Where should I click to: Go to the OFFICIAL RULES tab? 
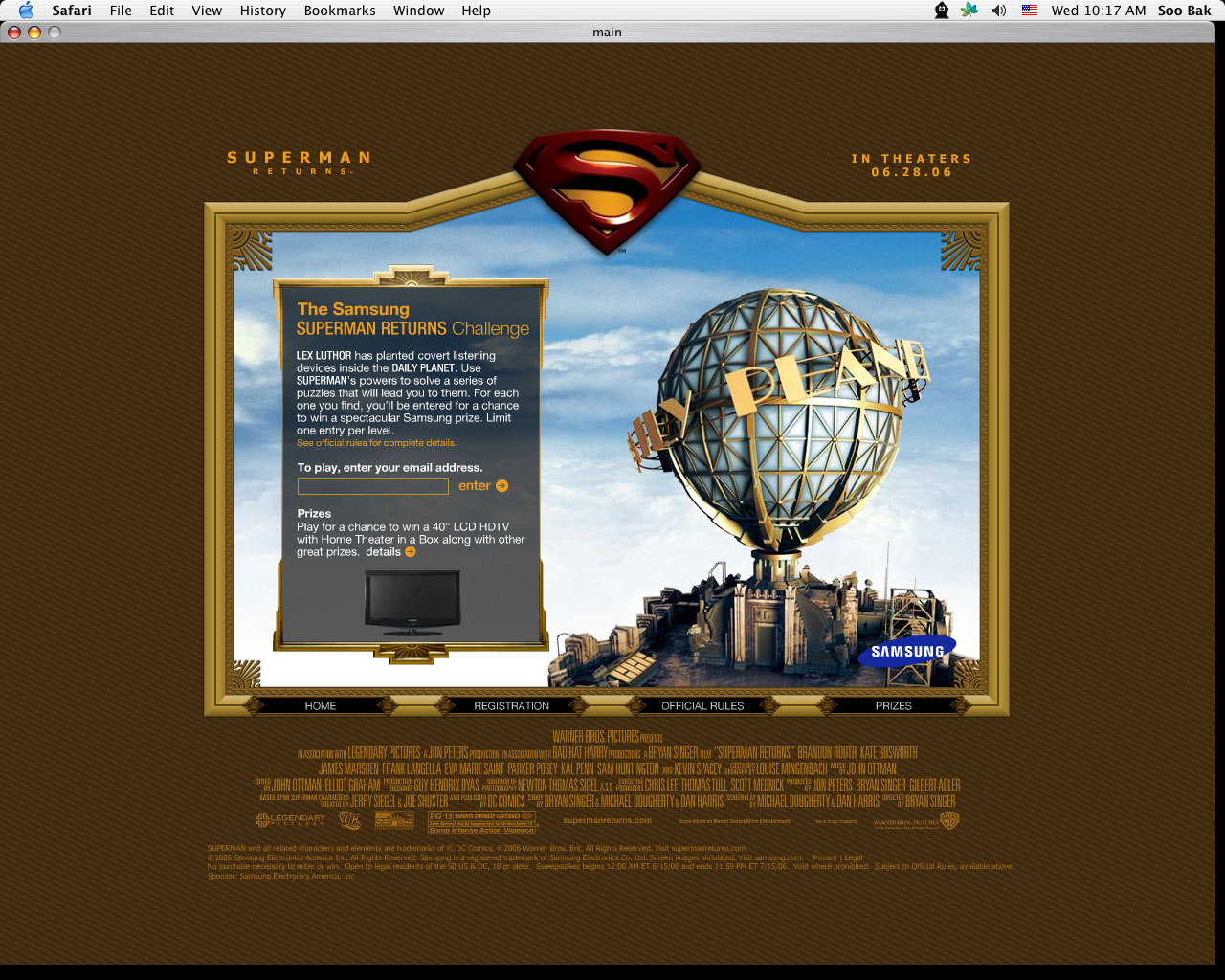click(702, 706)
